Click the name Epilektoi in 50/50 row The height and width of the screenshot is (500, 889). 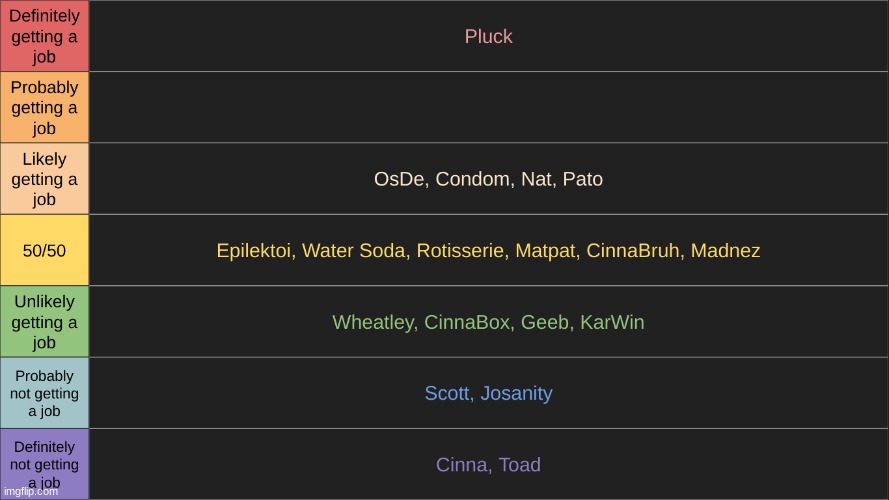pyautogui.click(x=253, y=251)
